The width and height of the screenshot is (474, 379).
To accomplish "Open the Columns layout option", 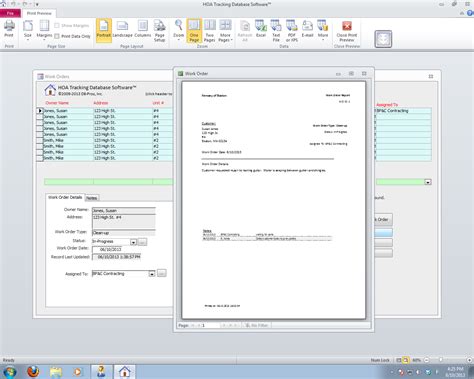I will point(143,29).
